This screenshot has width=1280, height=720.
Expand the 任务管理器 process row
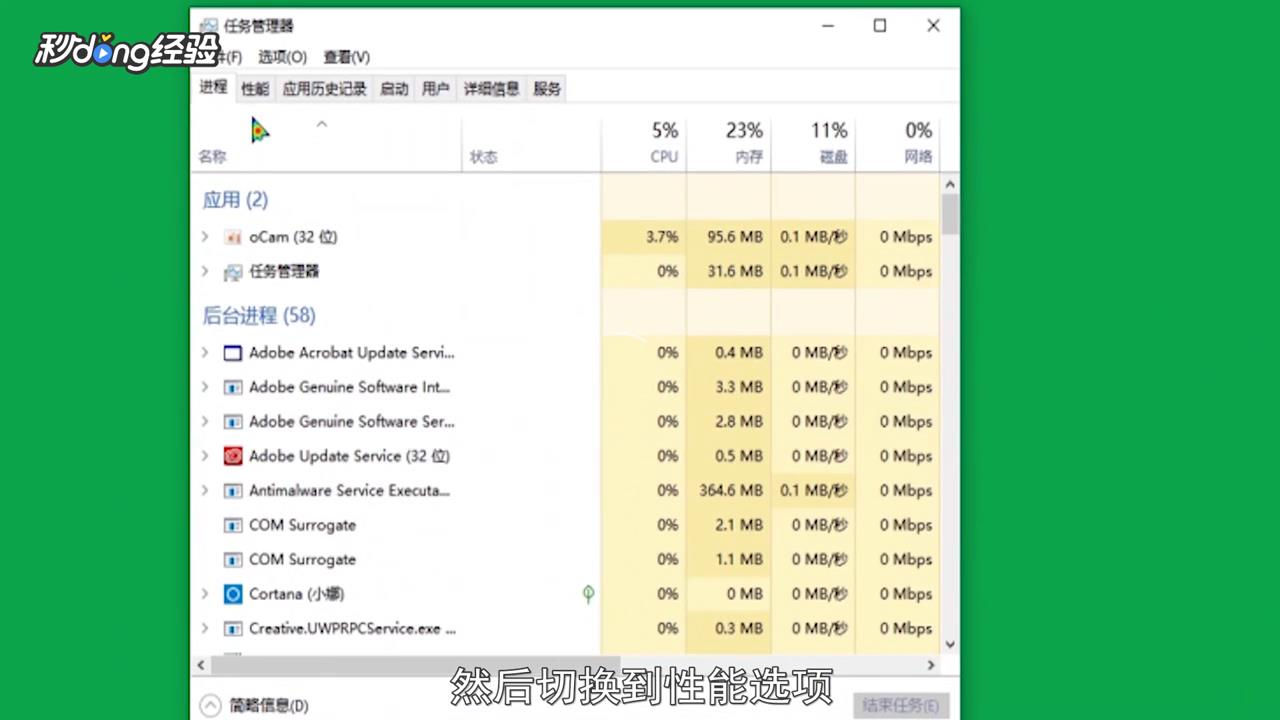pyautogui.click(x=205, y=271)
